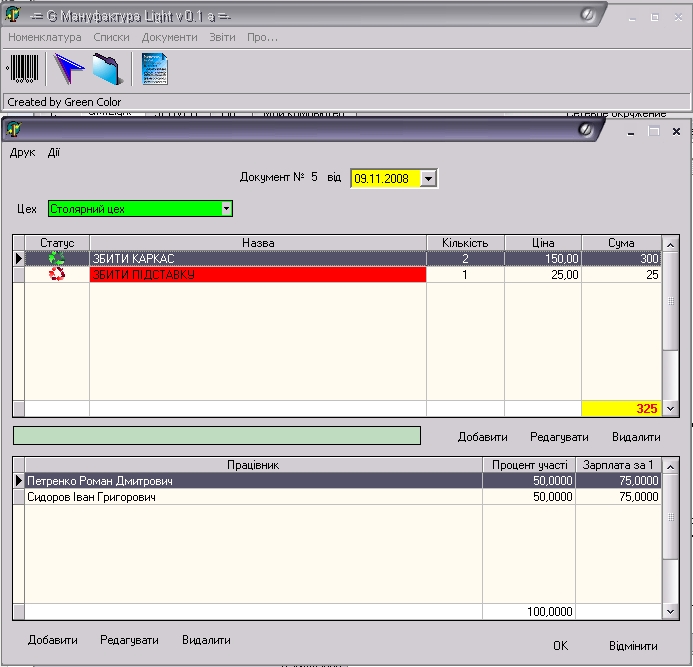
Task: Open the barcode tool in main toolbar
Action: coord(23,69)
